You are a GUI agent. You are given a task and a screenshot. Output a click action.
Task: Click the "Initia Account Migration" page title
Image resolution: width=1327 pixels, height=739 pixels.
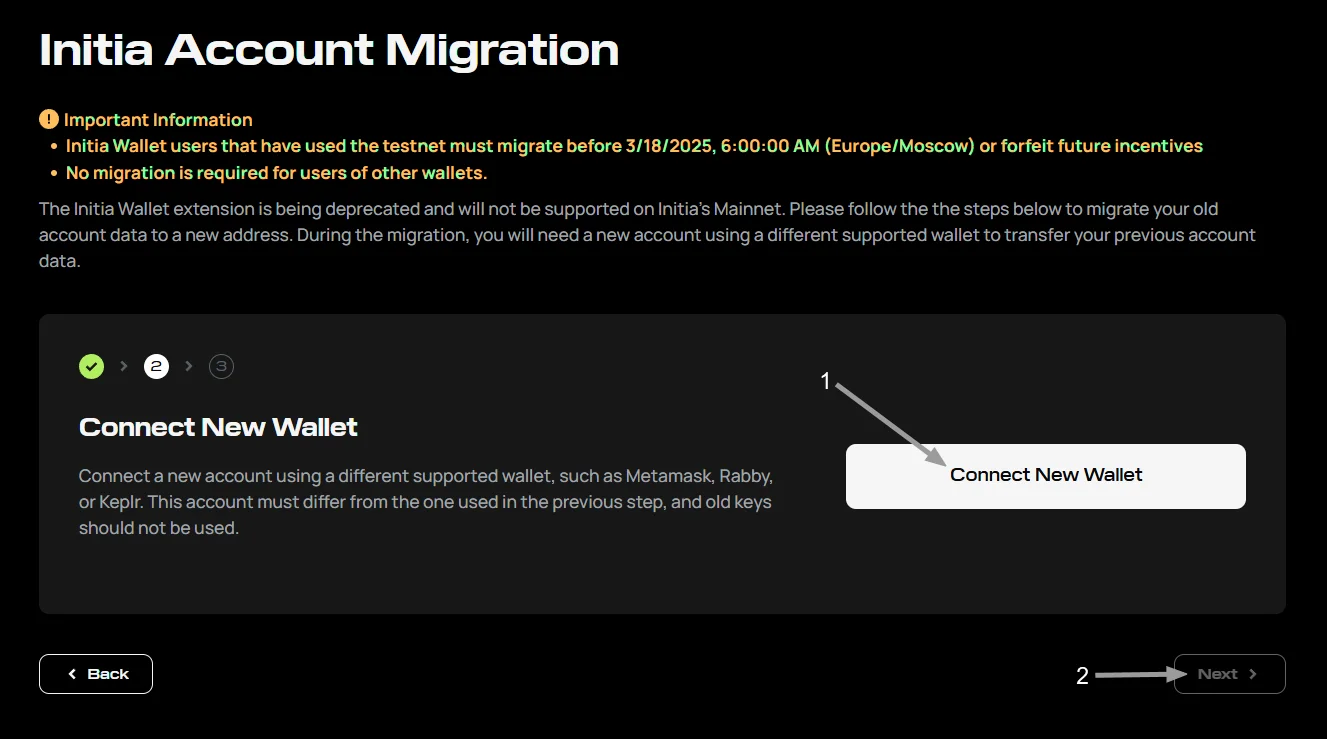point(329,50)
